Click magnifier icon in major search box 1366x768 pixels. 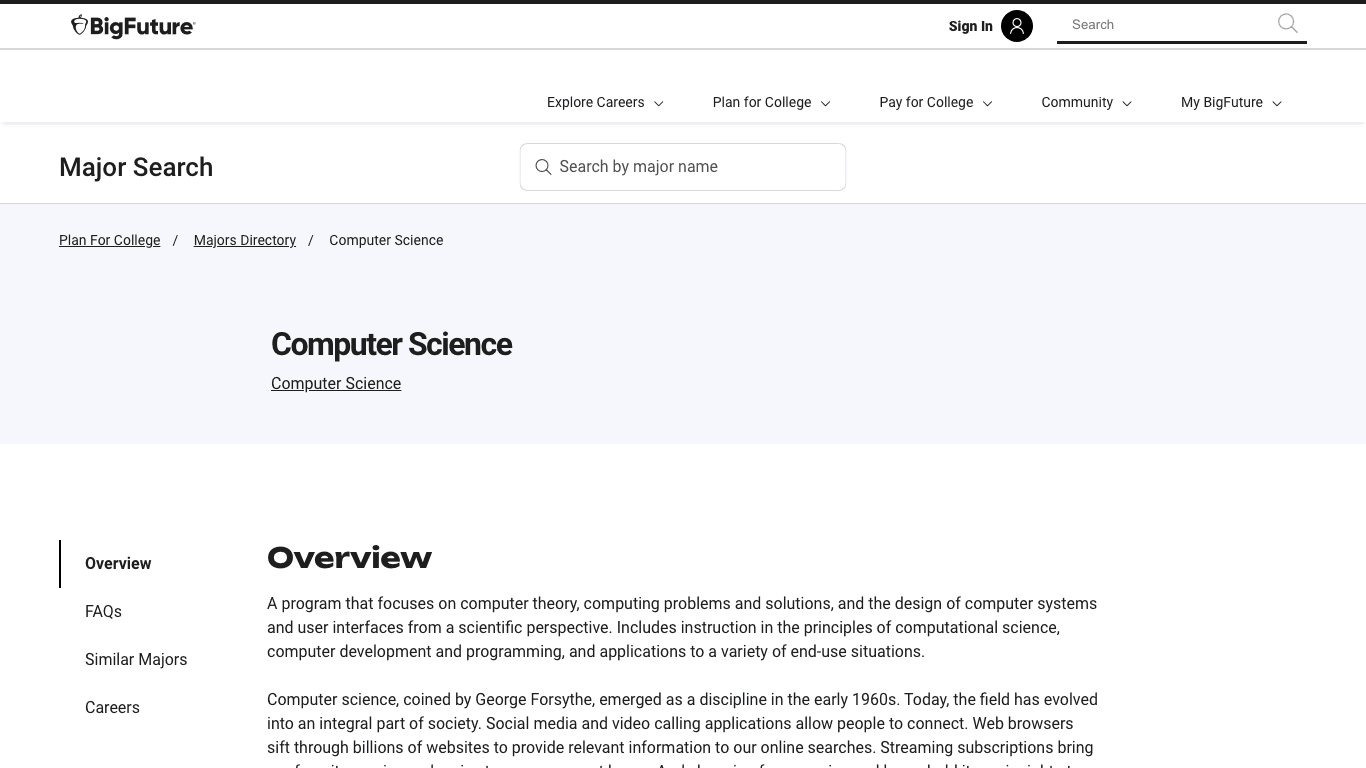543,167
